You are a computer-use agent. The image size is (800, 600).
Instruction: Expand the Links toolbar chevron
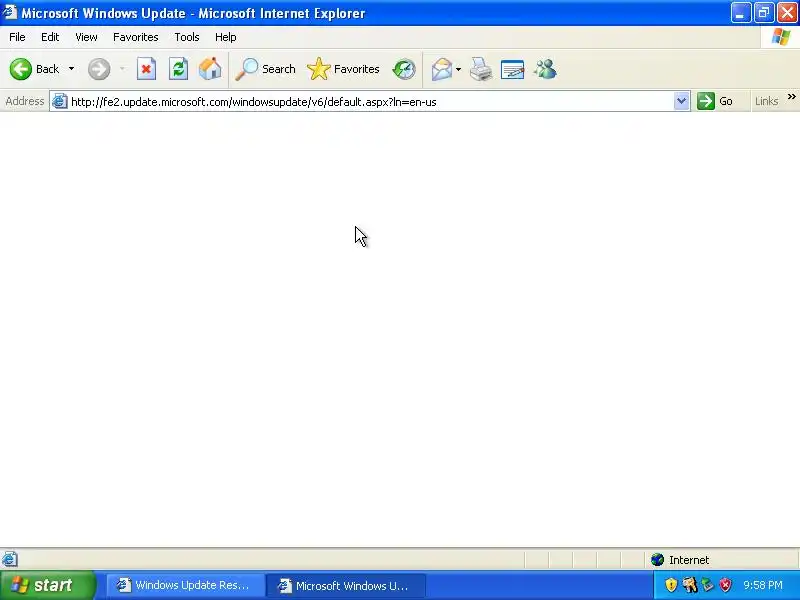tap(791, 96)
